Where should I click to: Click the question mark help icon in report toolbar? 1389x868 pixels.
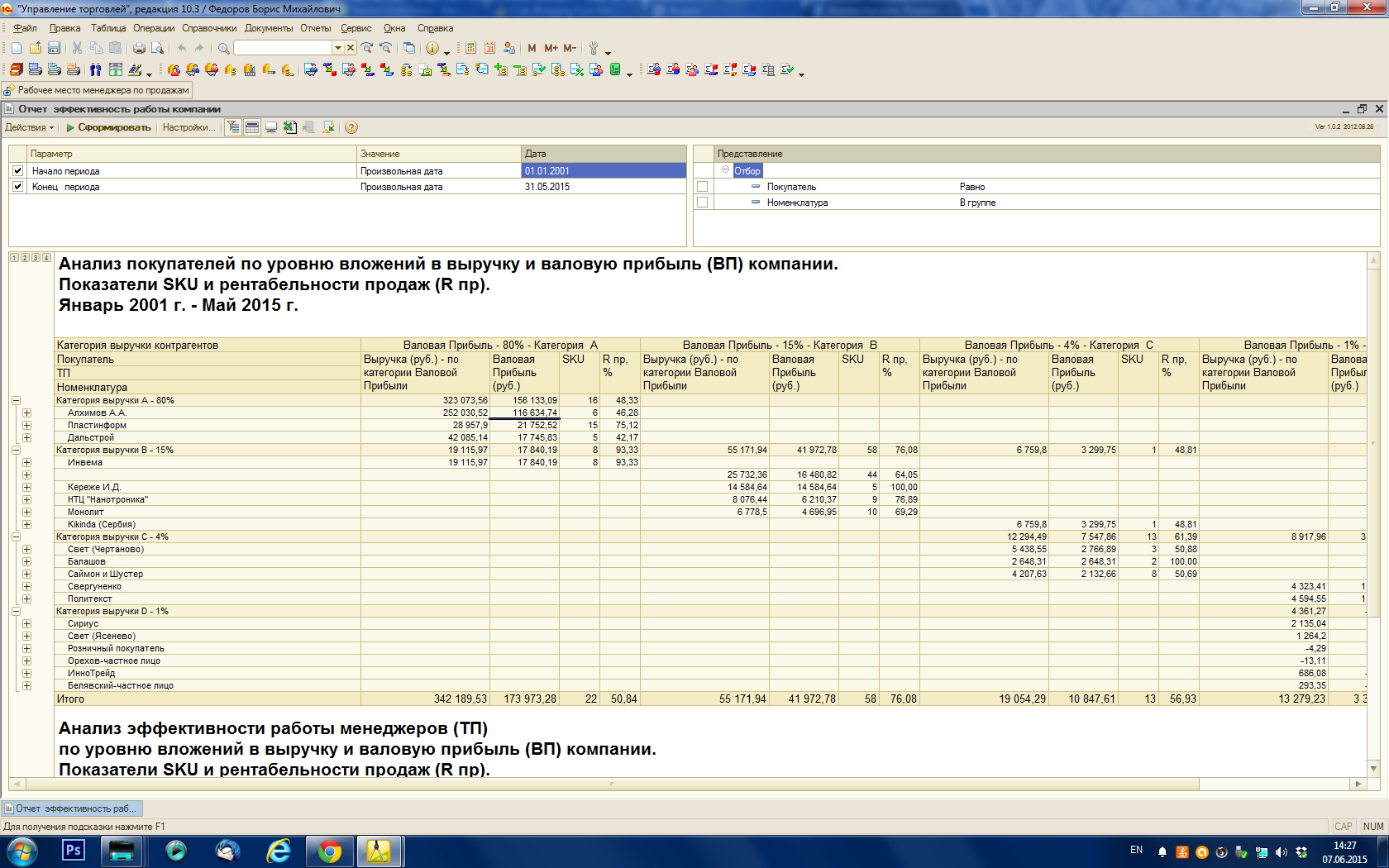pos(351,127)
